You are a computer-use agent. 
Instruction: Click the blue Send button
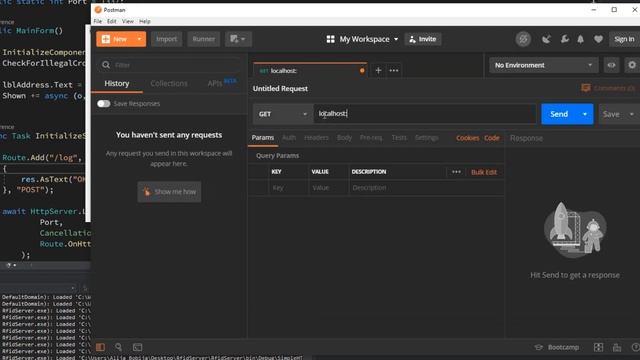tap(558, 114)
